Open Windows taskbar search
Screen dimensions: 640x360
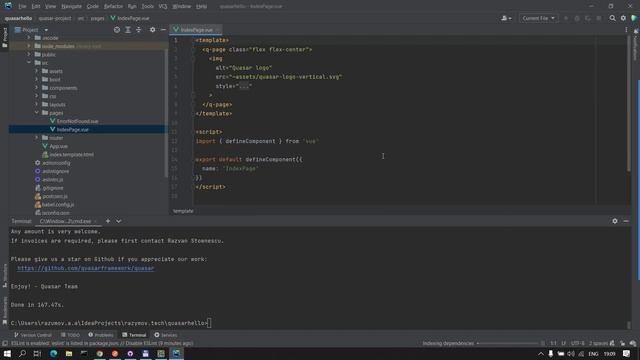click(x=22, y=353)
